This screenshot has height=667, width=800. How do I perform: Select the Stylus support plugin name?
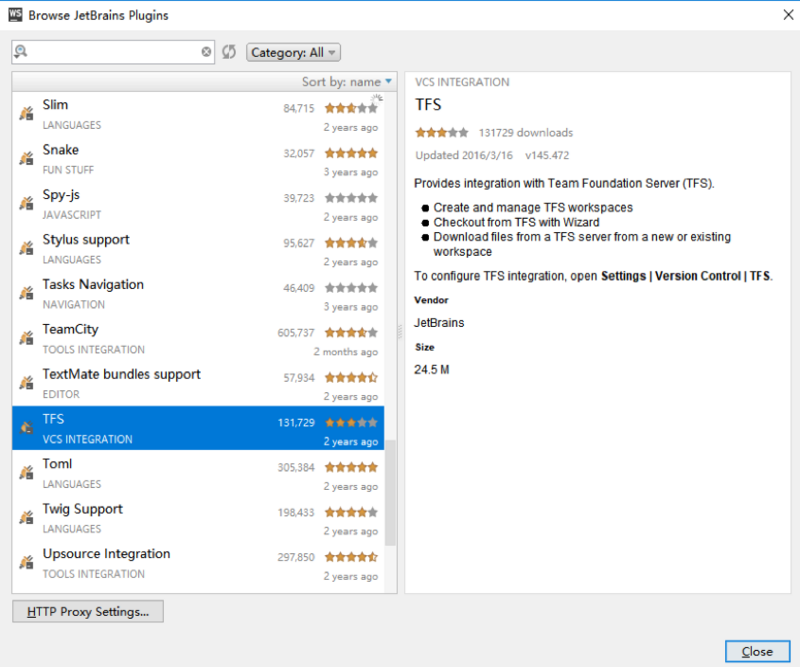pyautogui.click(x=86, y=240)
